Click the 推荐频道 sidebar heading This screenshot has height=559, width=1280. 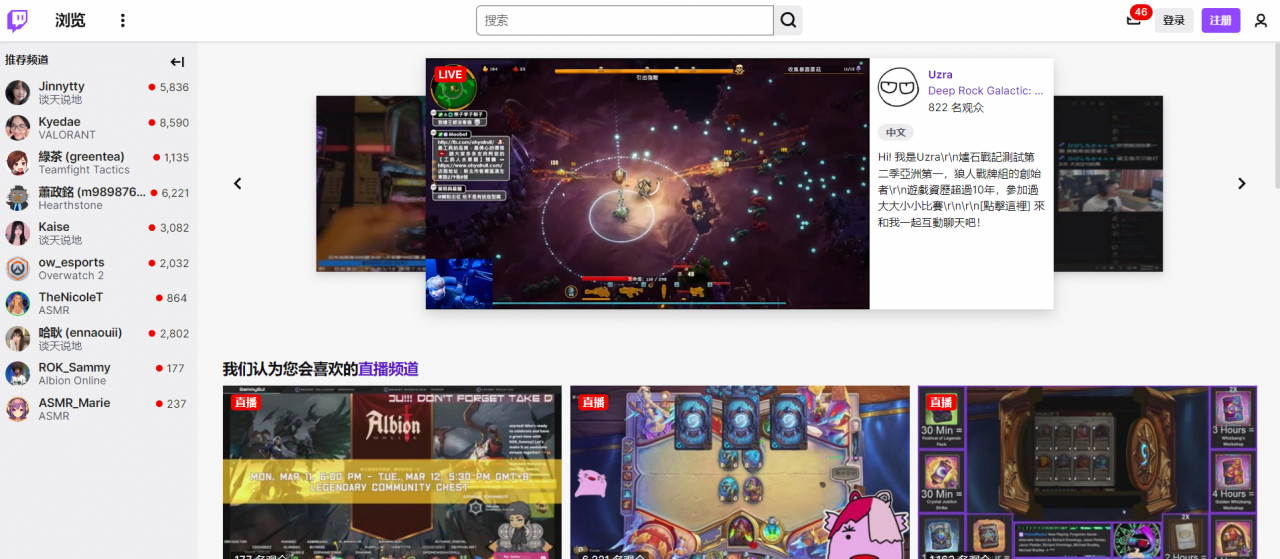pos(27,60)
